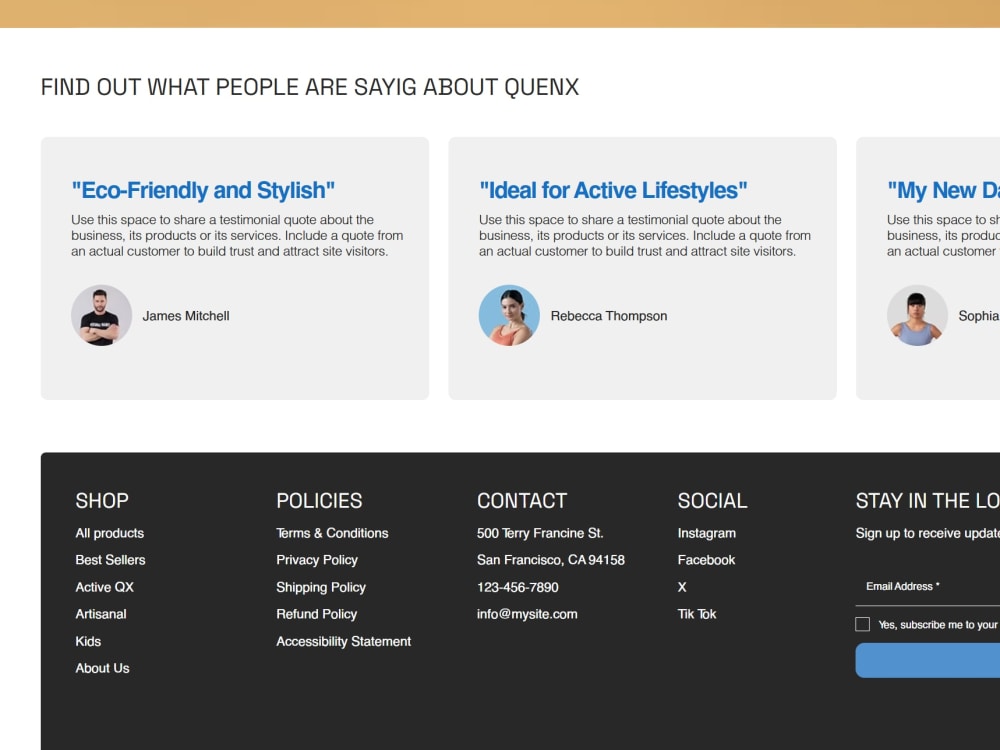
Task: Click the info@mysite.com email link
Action: click(x=527, y=614)
